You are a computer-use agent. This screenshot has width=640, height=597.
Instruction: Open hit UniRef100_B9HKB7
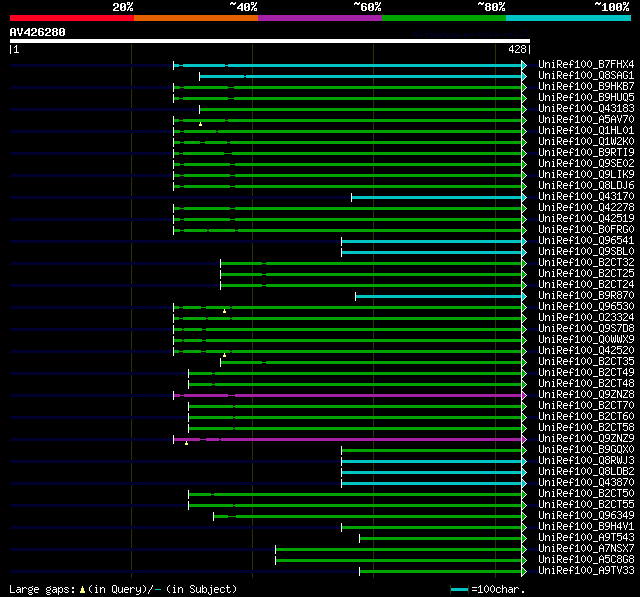[586, 87]
